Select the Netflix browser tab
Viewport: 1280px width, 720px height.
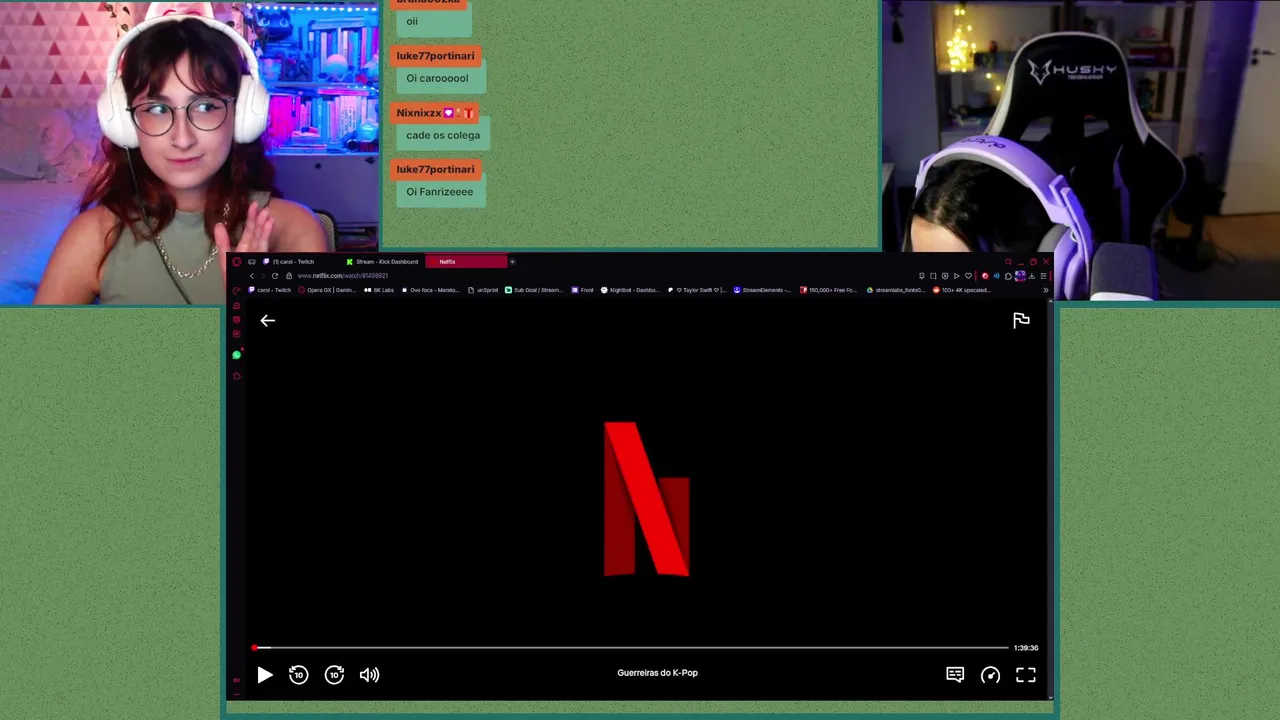pyautogui.click(x=466, y=262)
